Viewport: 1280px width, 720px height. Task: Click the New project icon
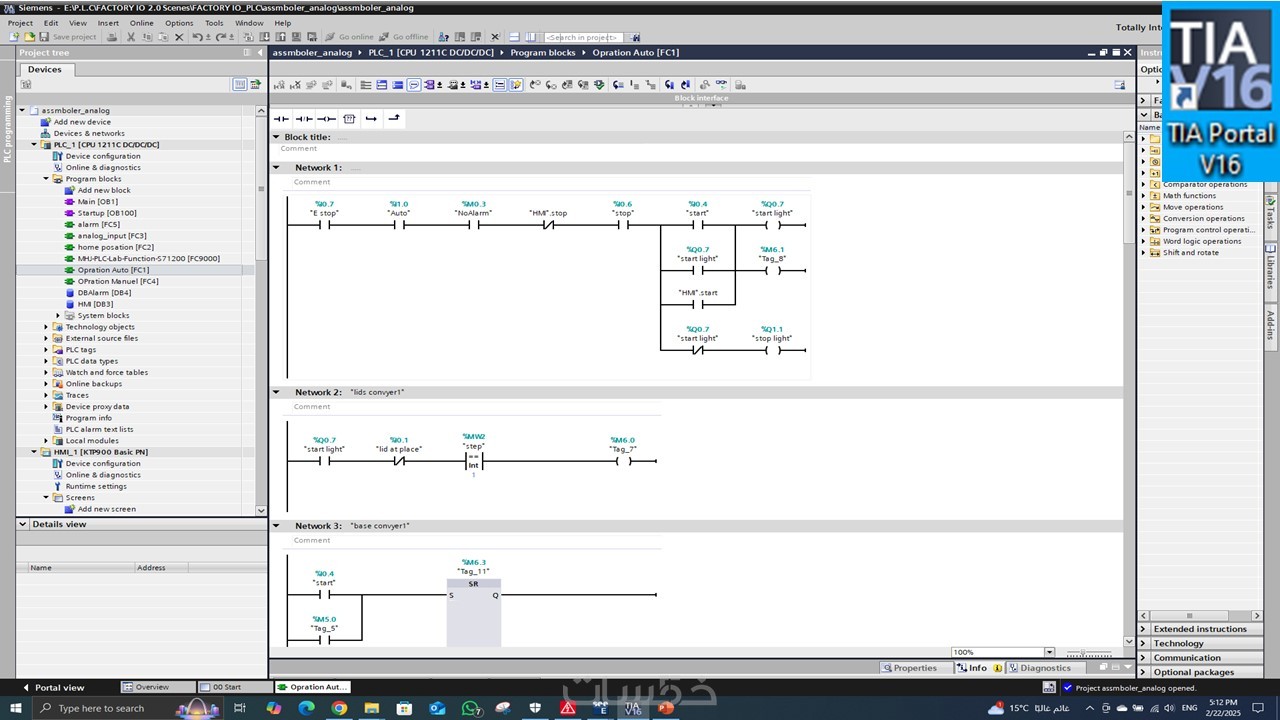tap(14, 37)
